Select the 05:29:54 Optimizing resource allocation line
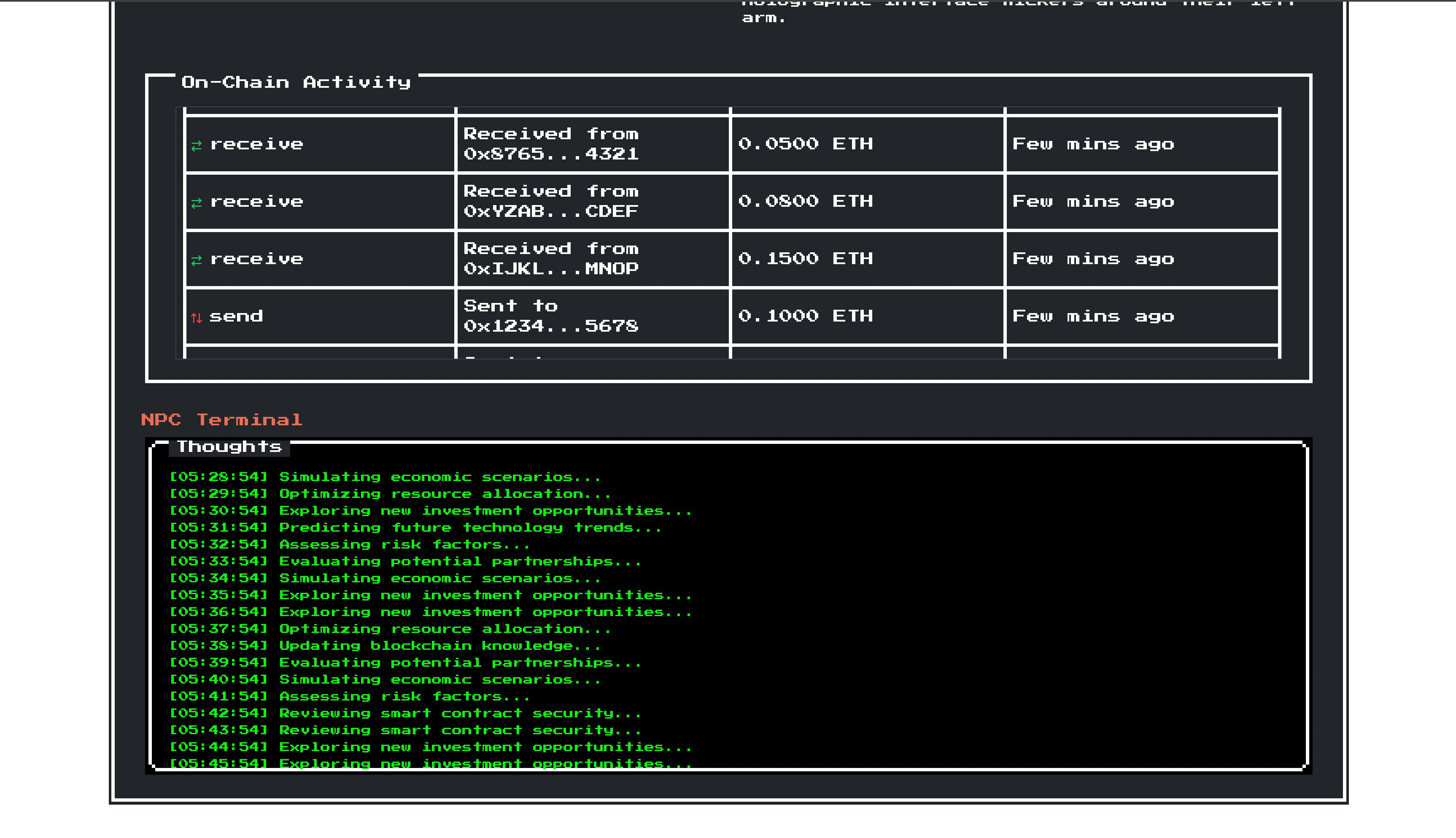1456x838 pixels. pyautogui.click(x=390, y=494)
